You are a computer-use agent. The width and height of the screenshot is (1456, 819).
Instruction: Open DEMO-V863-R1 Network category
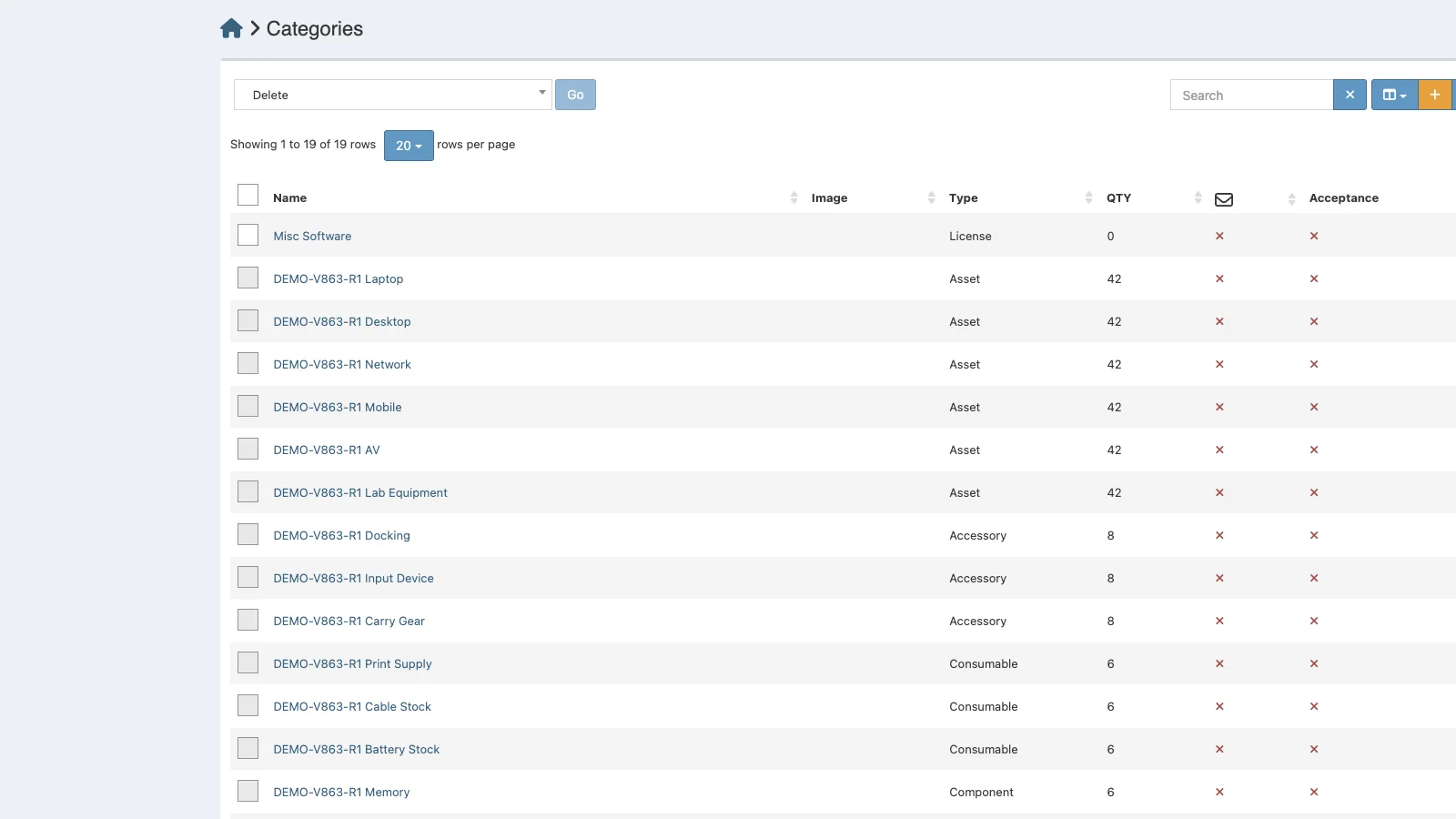click(x=342, y=364)
